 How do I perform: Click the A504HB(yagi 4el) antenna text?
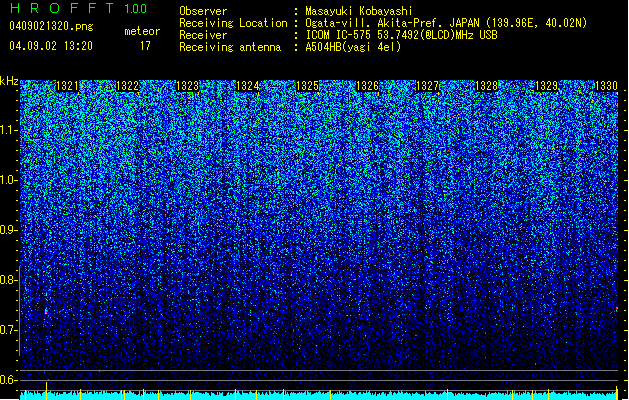point(353,47)
